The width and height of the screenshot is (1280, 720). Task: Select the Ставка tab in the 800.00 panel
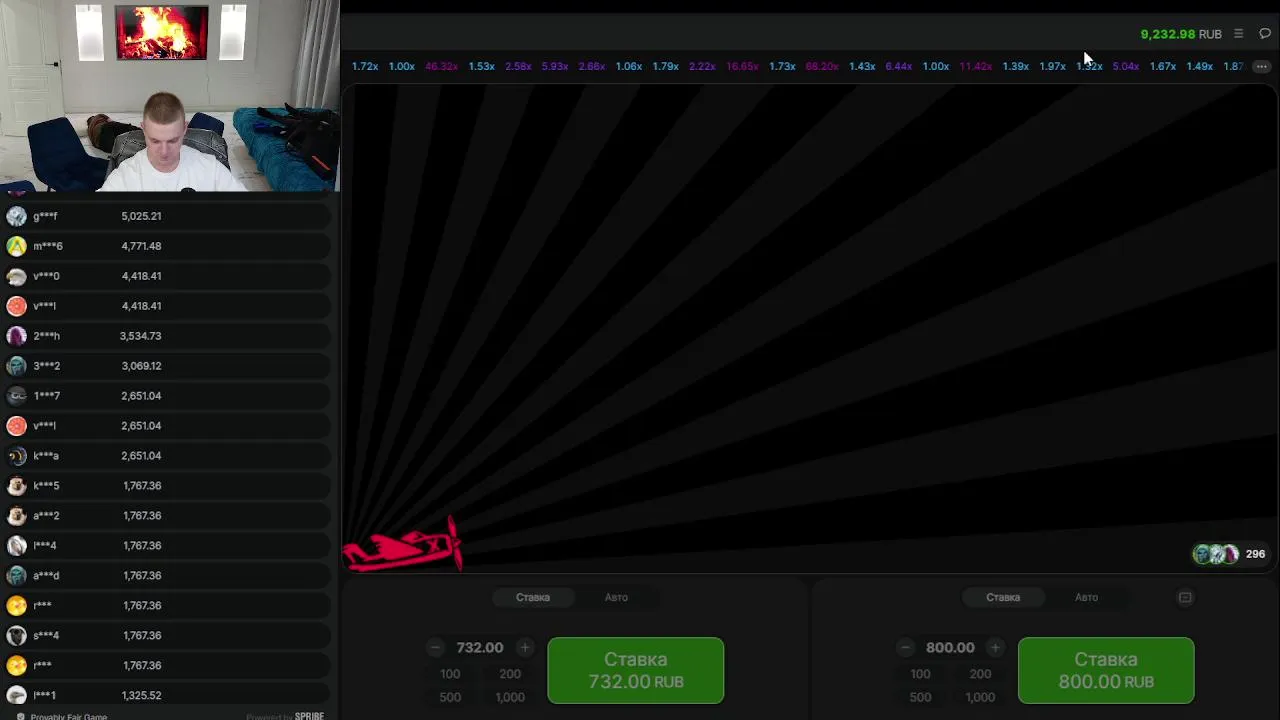click(1003, 597)
